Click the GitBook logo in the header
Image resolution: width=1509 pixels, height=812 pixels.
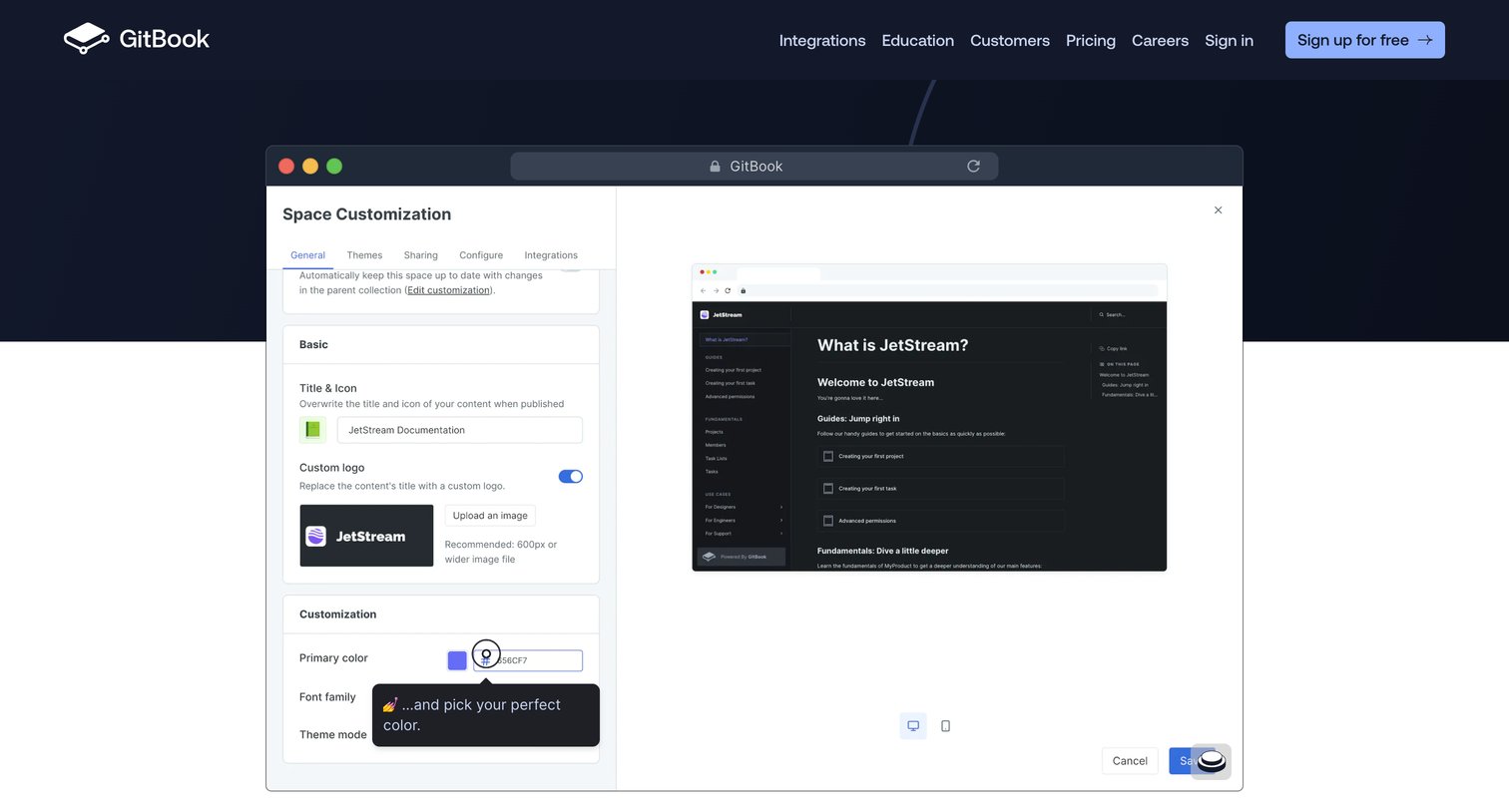click(x=137, y=39)
